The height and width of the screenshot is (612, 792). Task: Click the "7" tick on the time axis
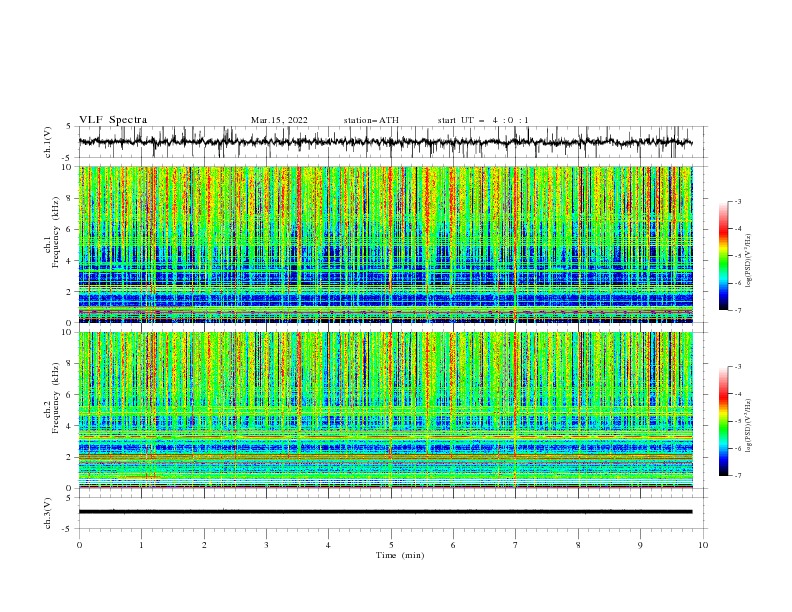pos(516,545)
